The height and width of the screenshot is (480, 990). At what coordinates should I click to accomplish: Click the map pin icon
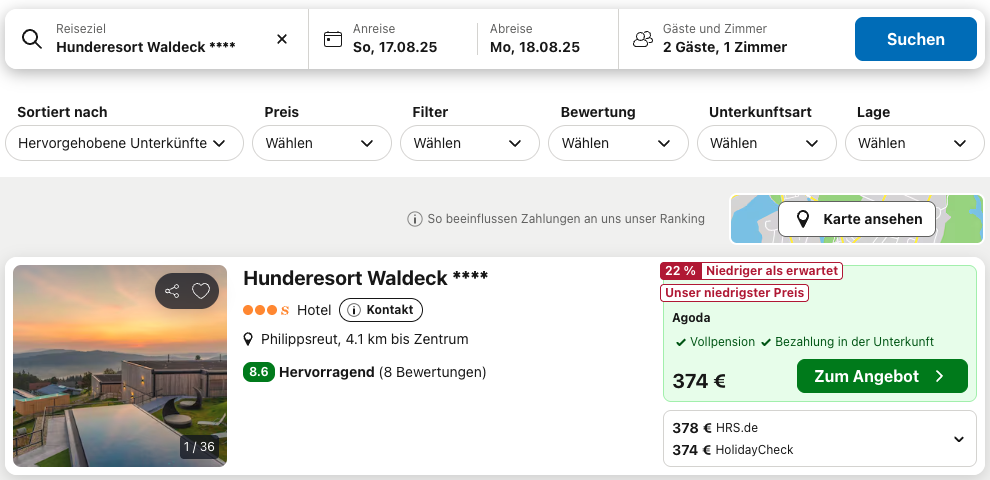point(802,219)
